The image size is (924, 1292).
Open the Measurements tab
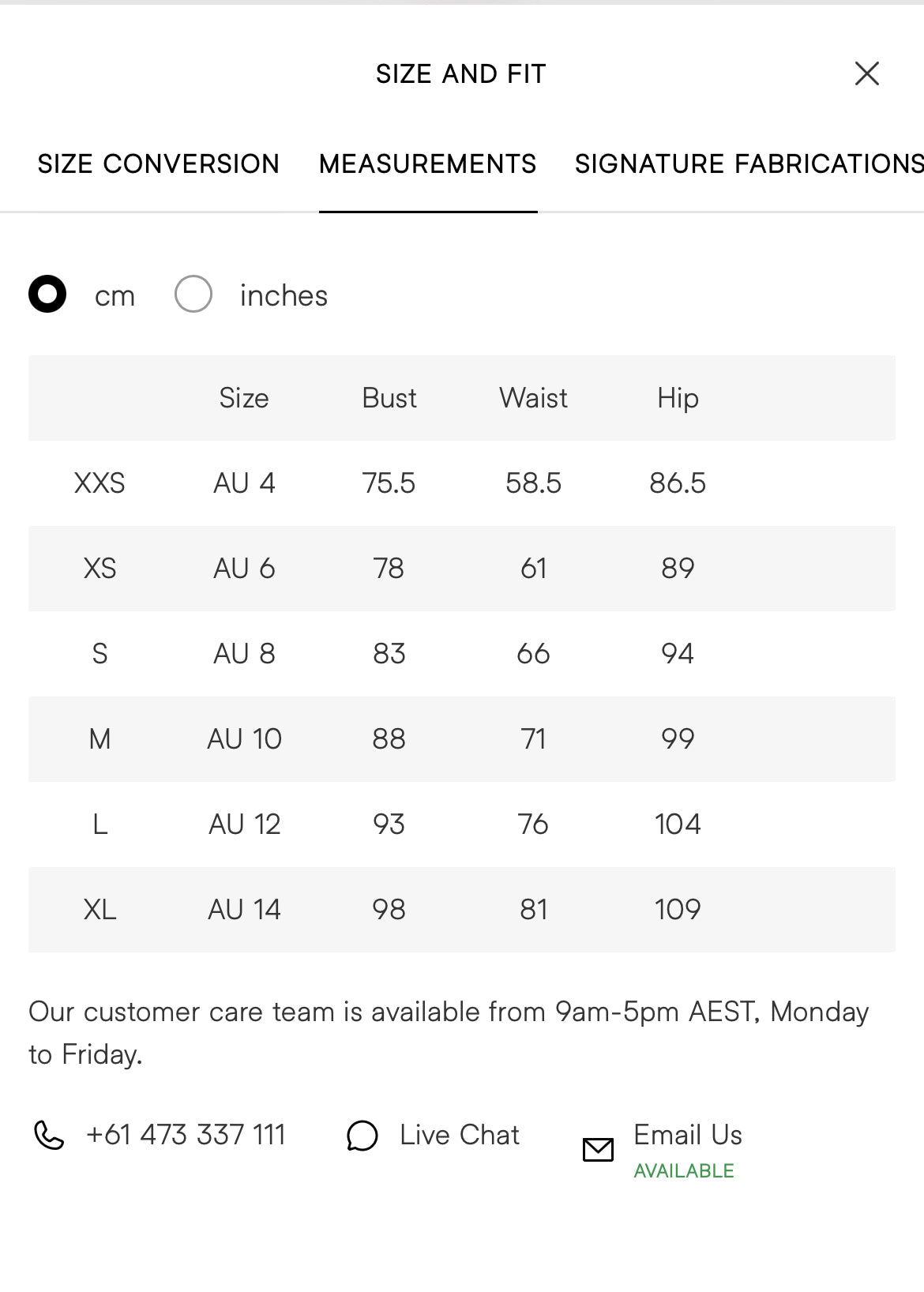428,163
